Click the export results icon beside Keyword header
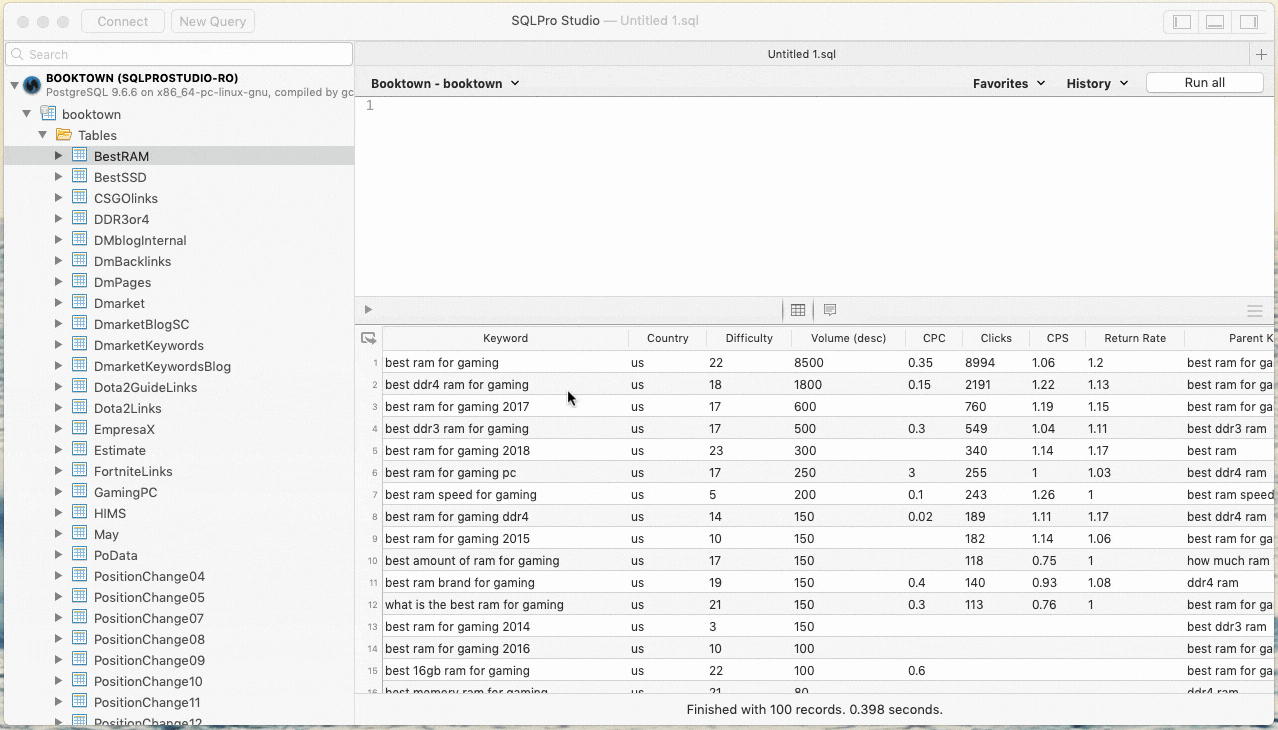This screenshot has height=730, width=1278. tap(368, 338)
